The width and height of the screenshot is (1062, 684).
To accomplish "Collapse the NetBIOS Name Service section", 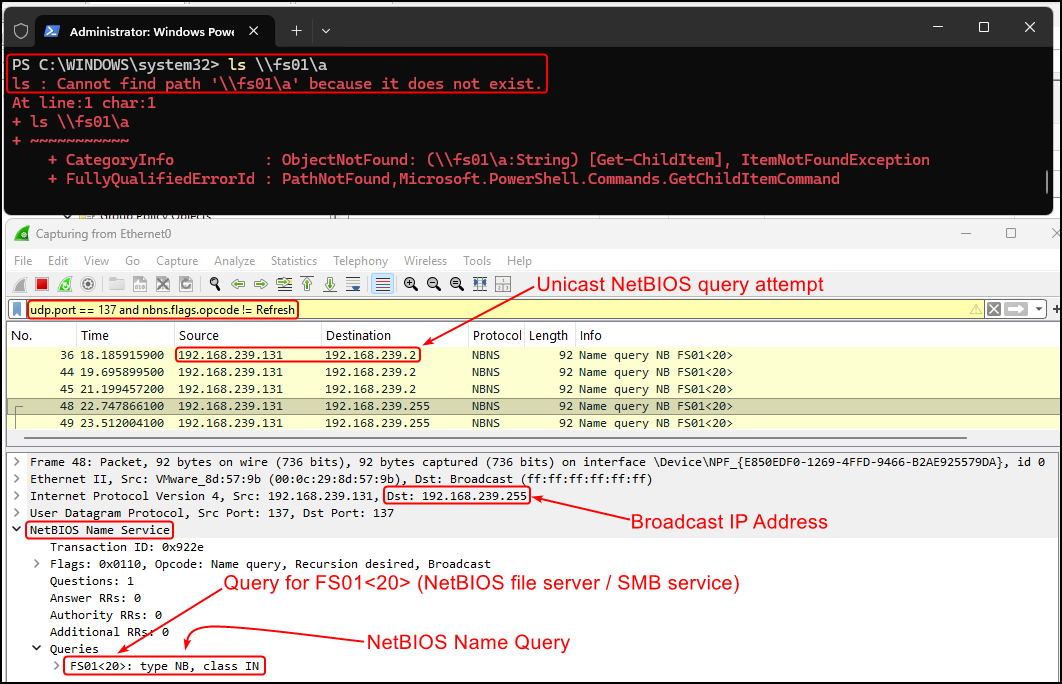I will coord(17,530).
